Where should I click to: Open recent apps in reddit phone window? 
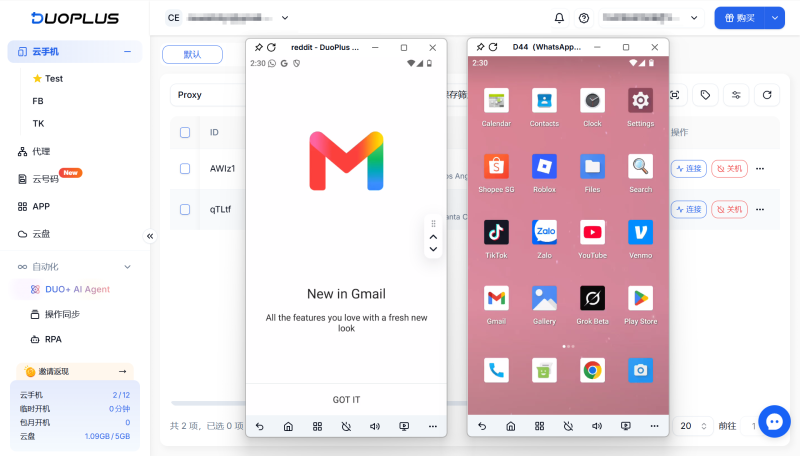click(x=317, y=426)
